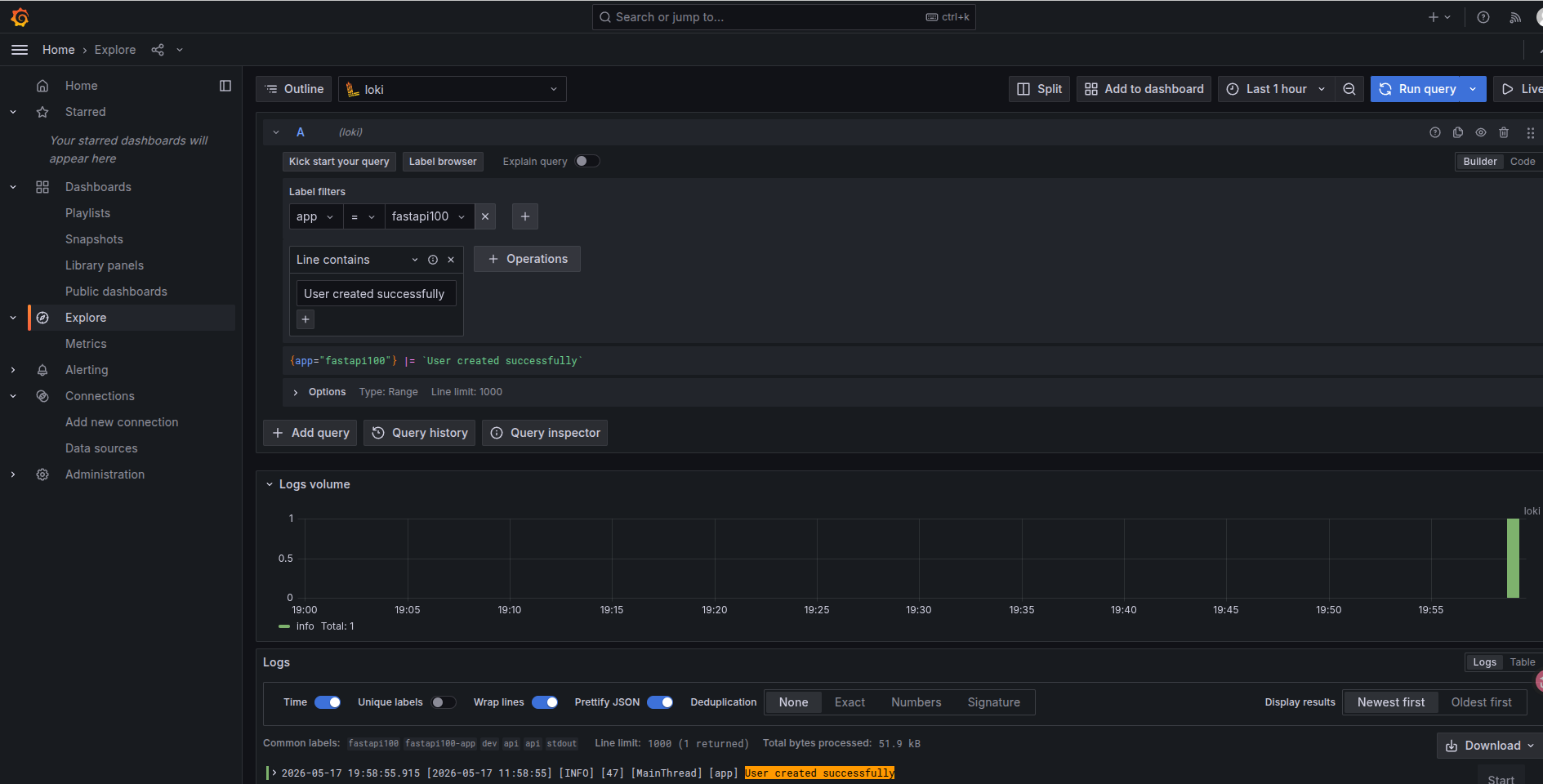This screenshot has width=1543, height=784.
Task: Click the plus New menu icon
Action: [x=1439, y=17]
